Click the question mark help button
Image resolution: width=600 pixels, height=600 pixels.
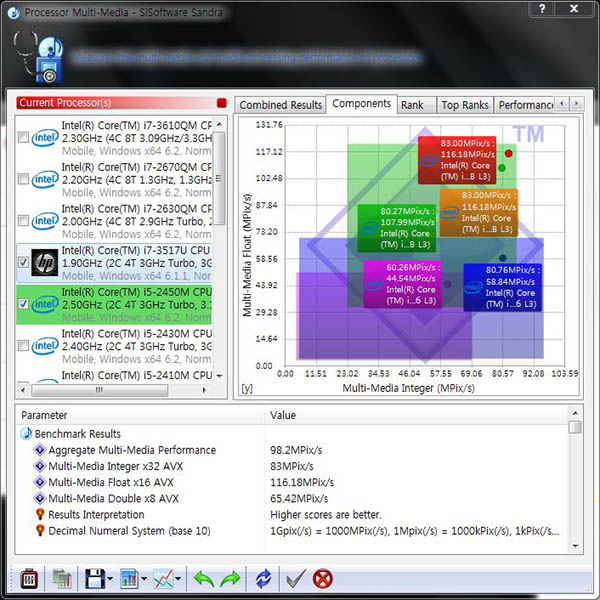[542, 8]
